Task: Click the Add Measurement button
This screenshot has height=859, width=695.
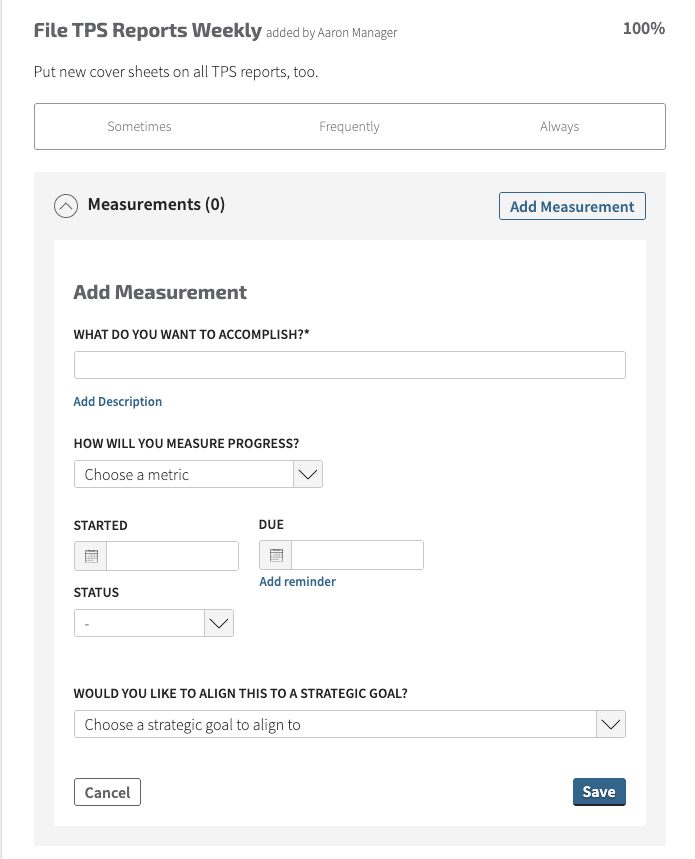Action: [572, 206]
